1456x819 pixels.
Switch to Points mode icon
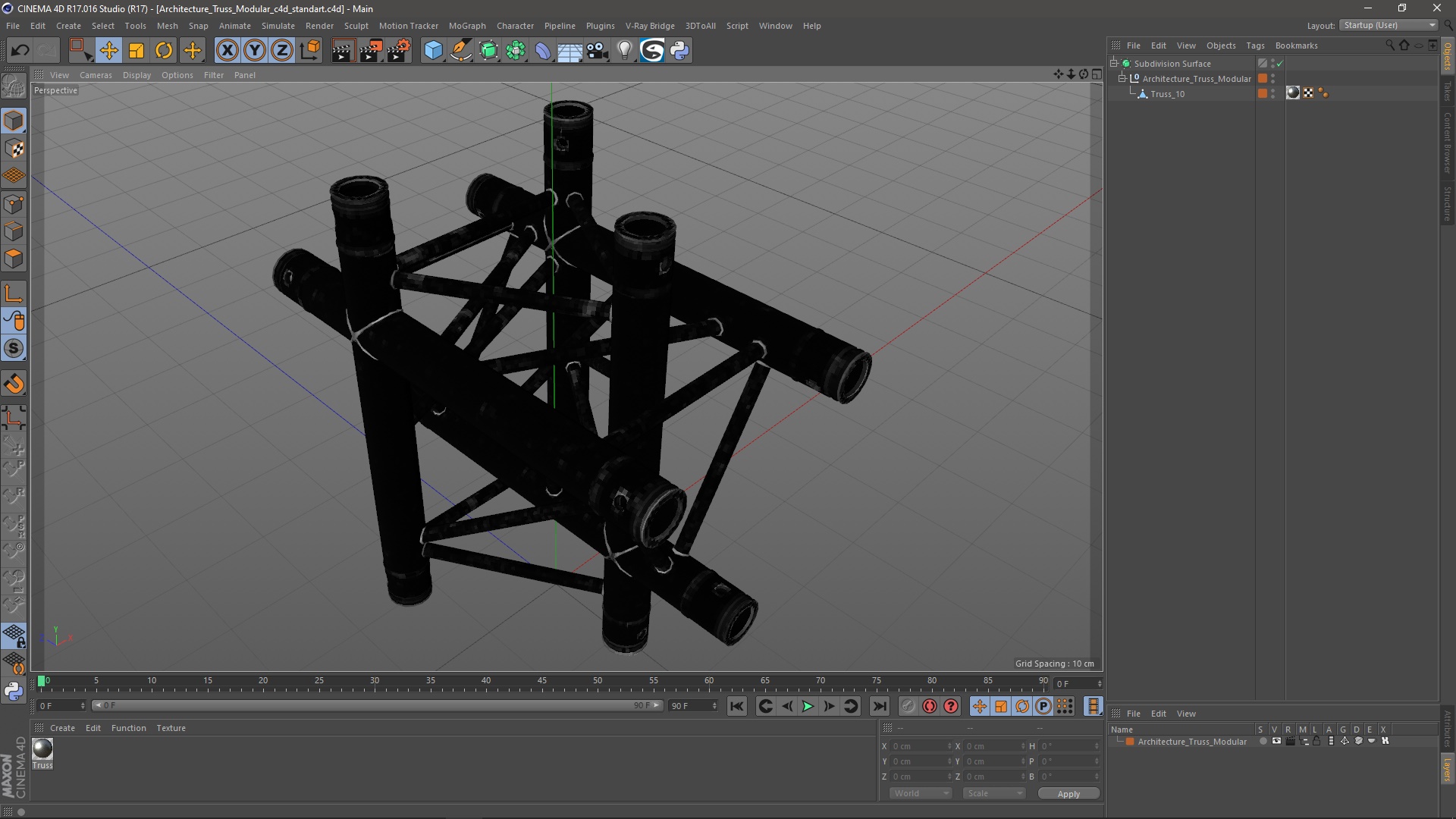point(14,204)
